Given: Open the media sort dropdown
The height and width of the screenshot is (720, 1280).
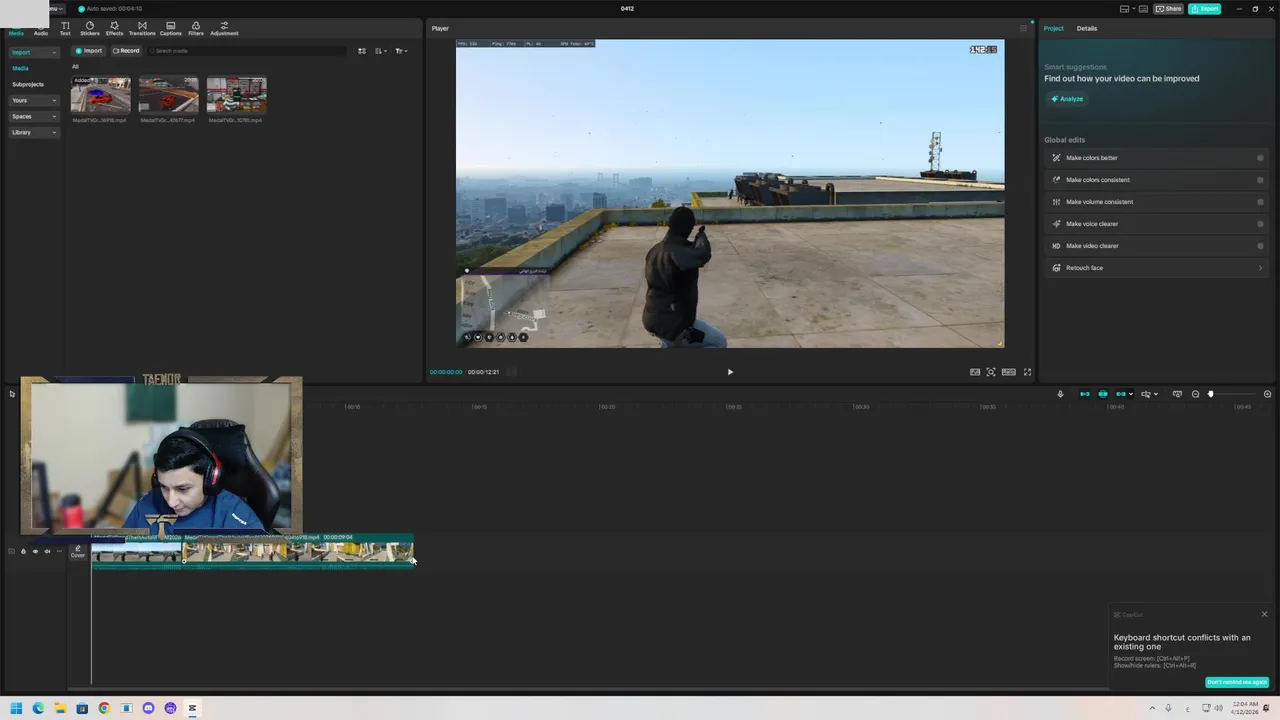Looking at the screenshot, I should [381, 51].
